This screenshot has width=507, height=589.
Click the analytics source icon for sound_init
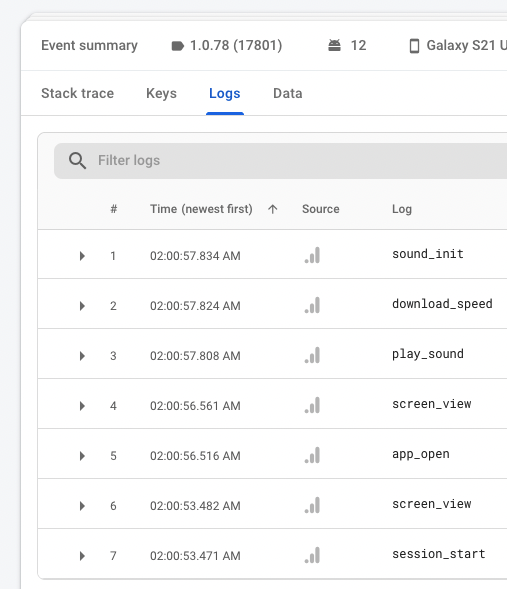tap(312, 255)
